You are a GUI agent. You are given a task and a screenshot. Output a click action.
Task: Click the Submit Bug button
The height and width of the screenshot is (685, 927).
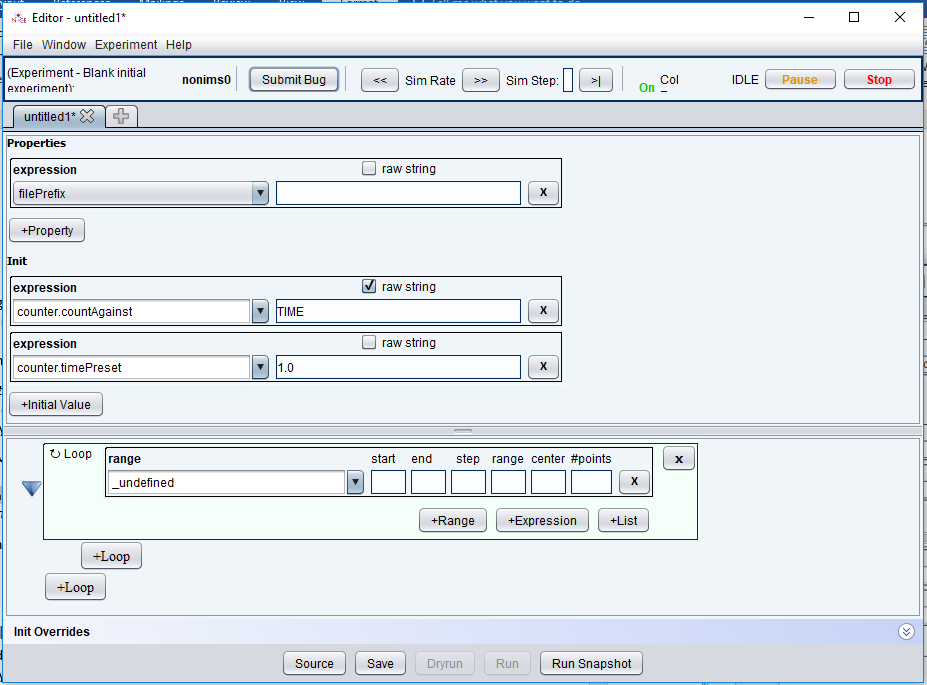click(294, 80)
